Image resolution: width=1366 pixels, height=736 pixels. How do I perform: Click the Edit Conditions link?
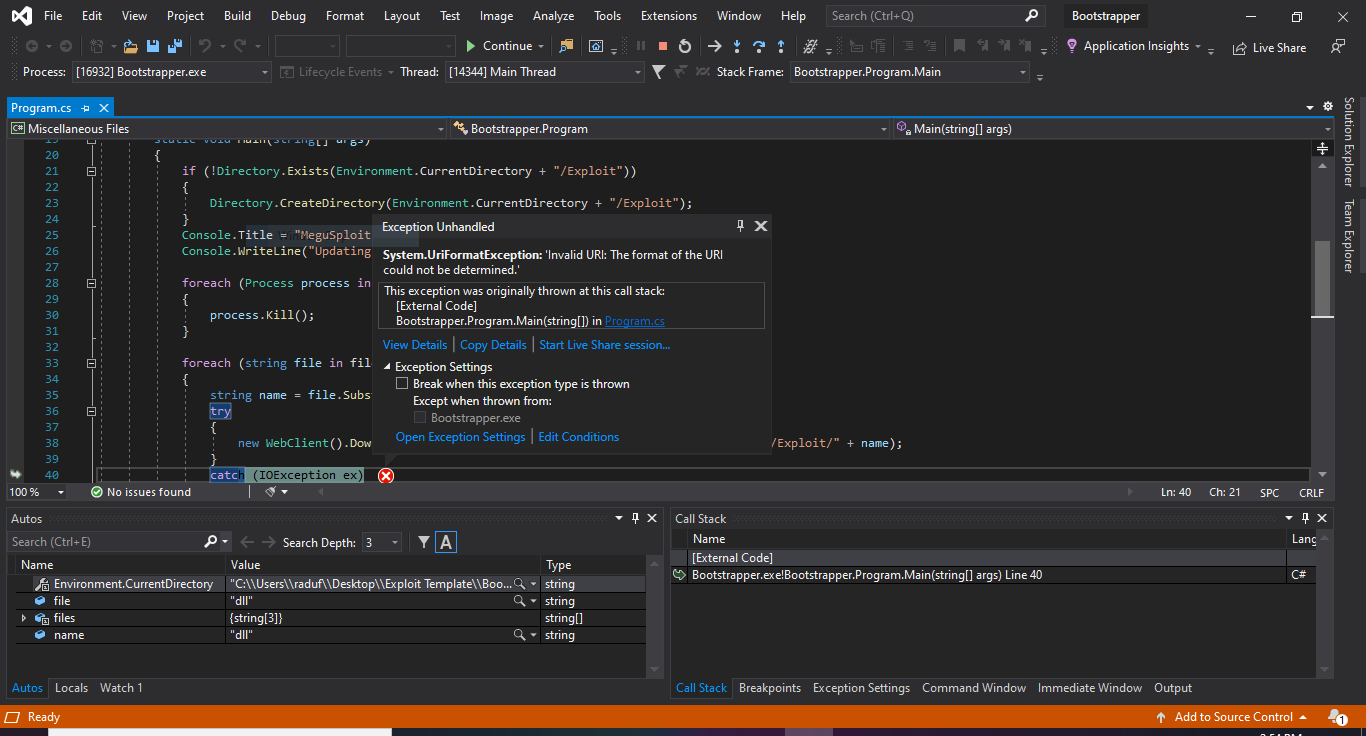579,437
